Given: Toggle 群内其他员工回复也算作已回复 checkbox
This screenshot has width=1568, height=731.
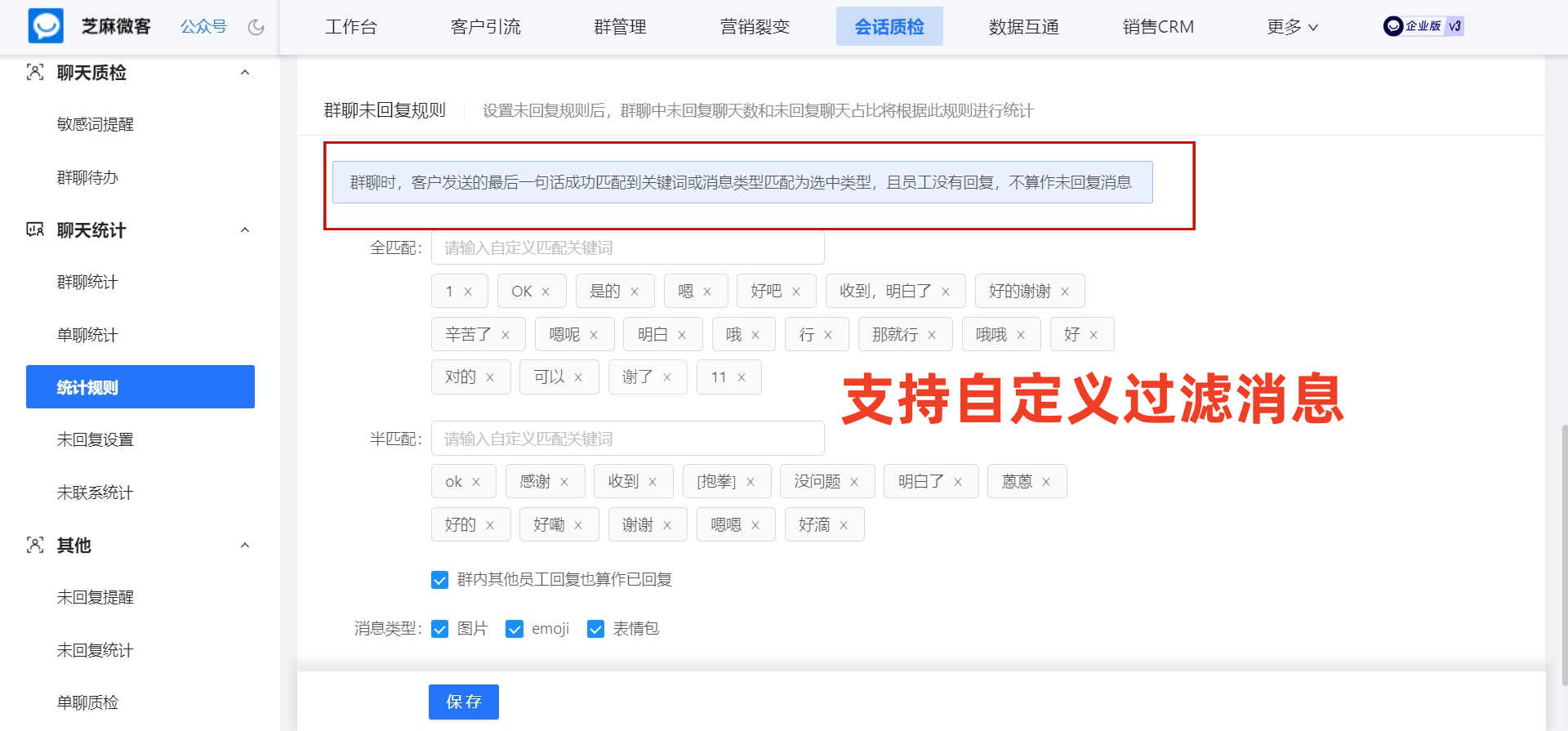Looking at the screenshot, I should coord(439,580).
